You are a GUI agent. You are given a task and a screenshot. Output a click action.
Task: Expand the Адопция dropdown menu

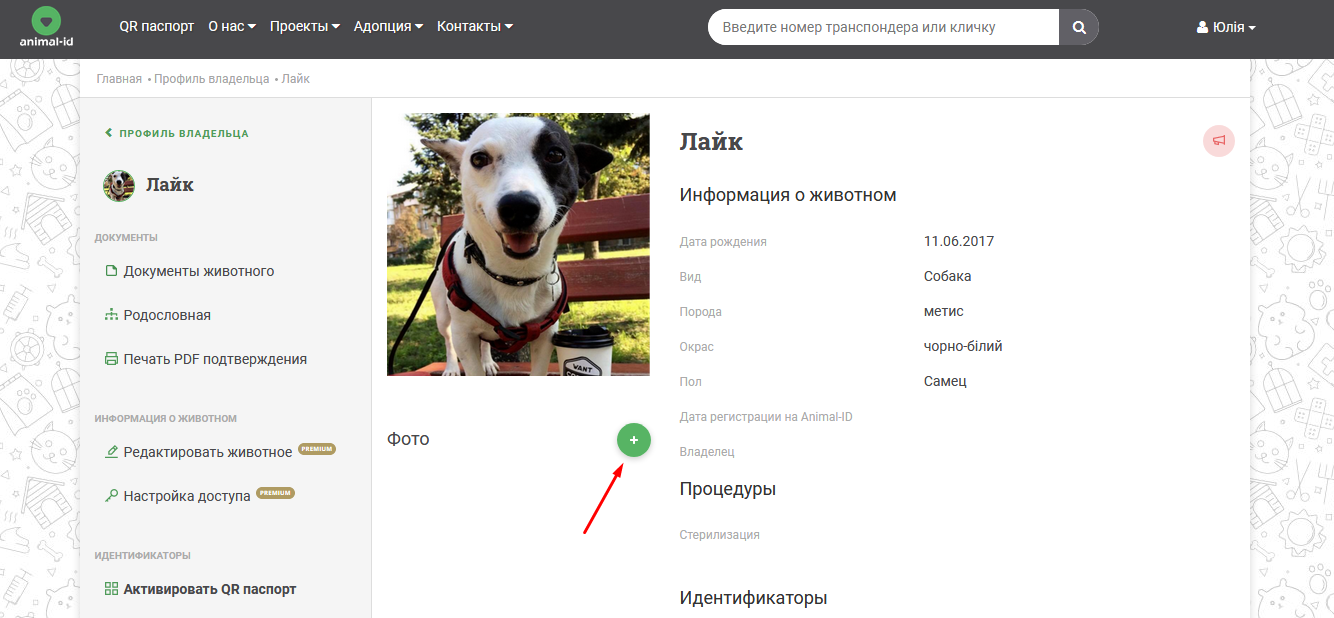tap(388, 27)
